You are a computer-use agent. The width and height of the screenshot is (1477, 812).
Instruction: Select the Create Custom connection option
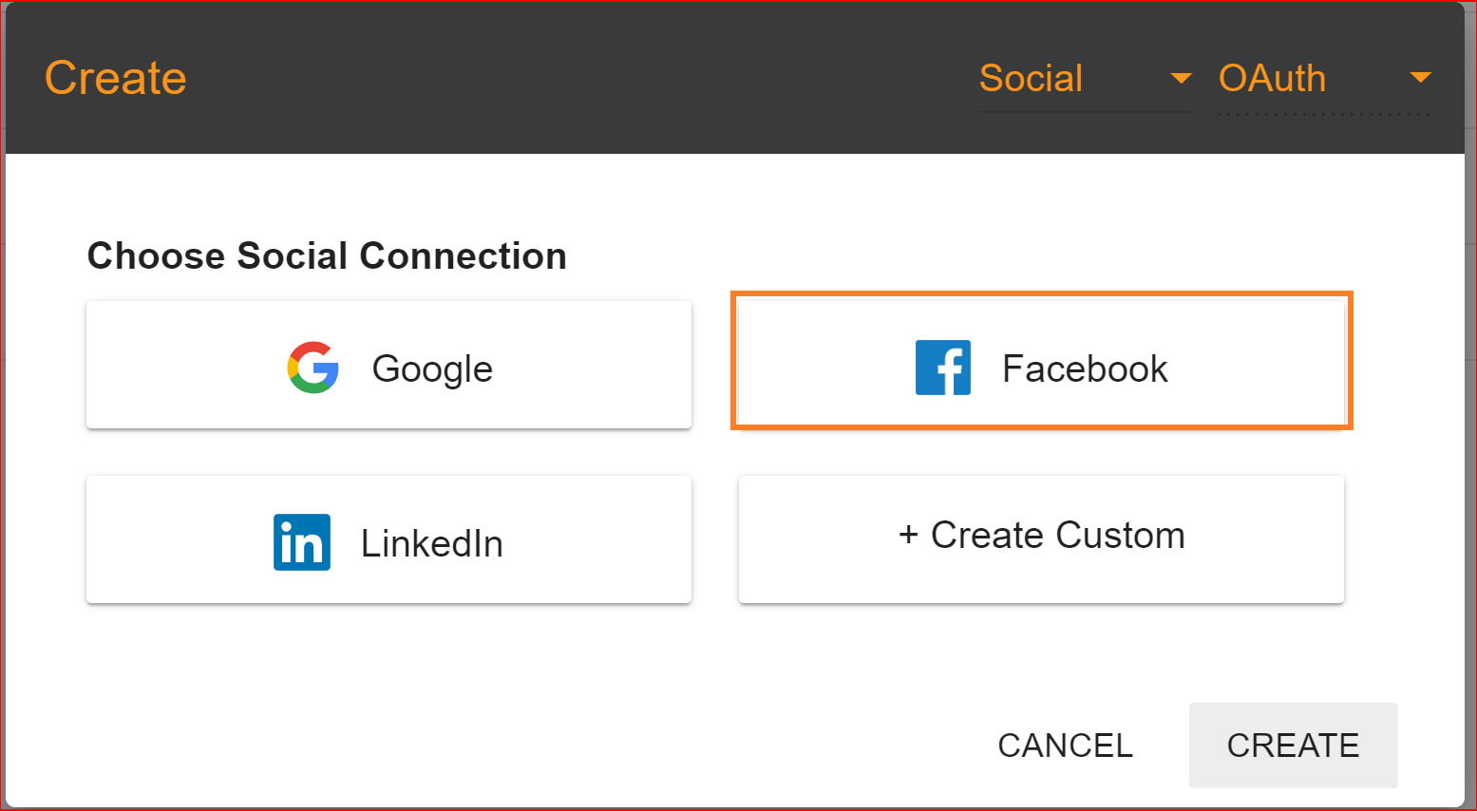tap(1041, 539)
